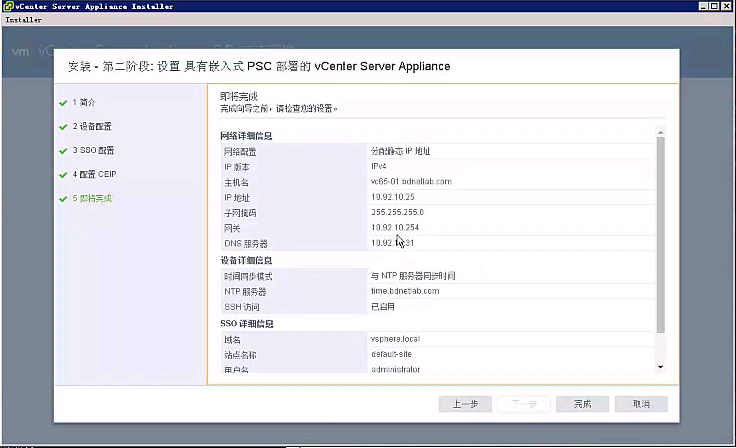Click the 域名 row label

tap(232, 340)
